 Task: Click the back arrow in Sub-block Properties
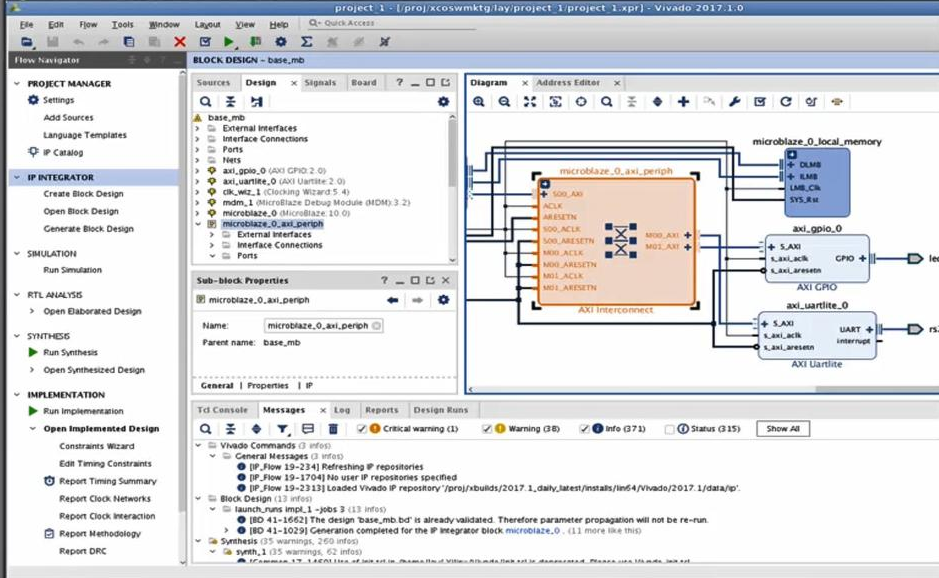pyautogui.click(x=393, y=300)
